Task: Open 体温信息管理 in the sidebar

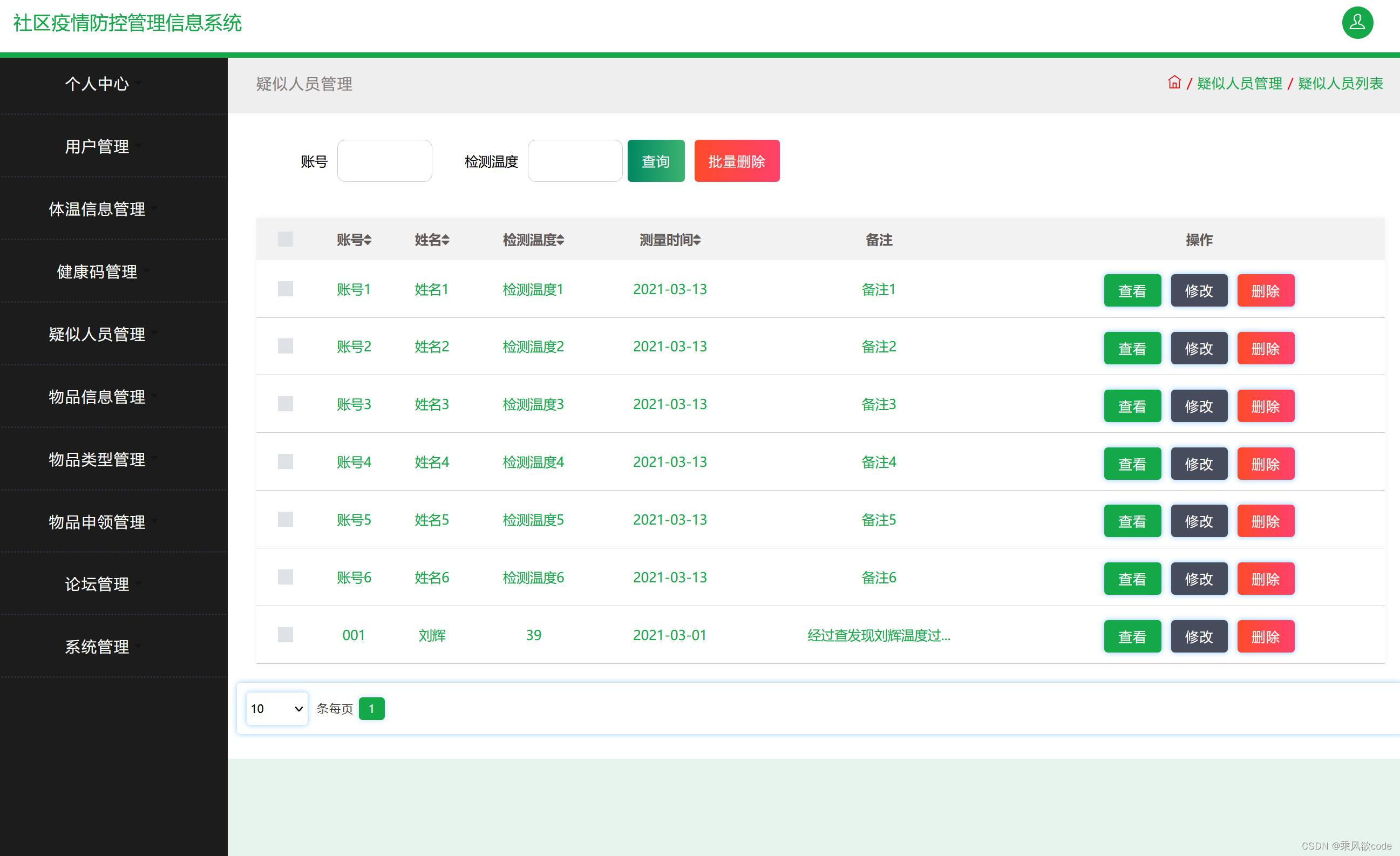Action: [x=97, y=209]
